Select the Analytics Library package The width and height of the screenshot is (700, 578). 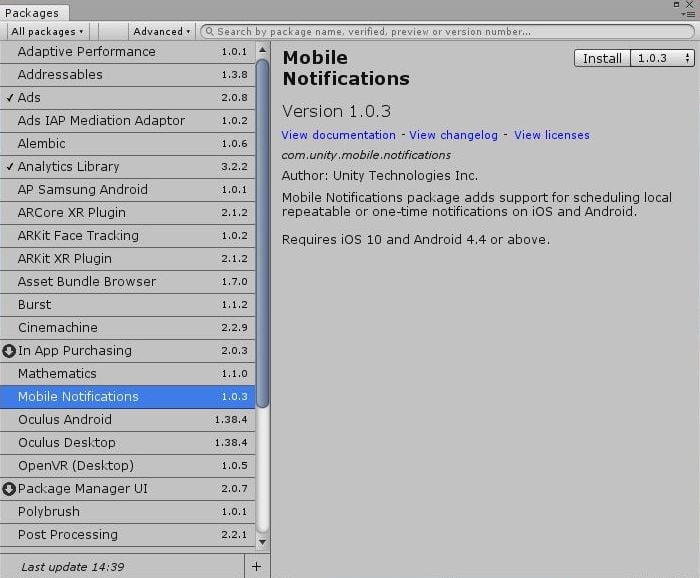pos(128,166)
